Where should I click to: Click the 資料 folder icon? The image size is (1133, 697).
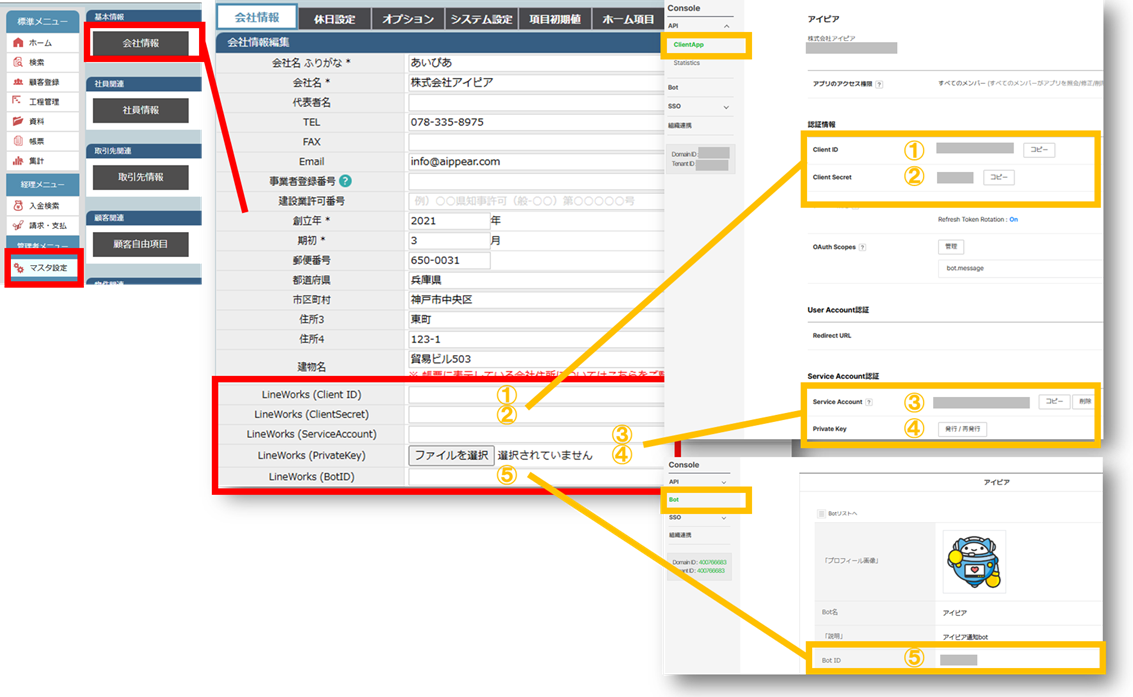18,121
